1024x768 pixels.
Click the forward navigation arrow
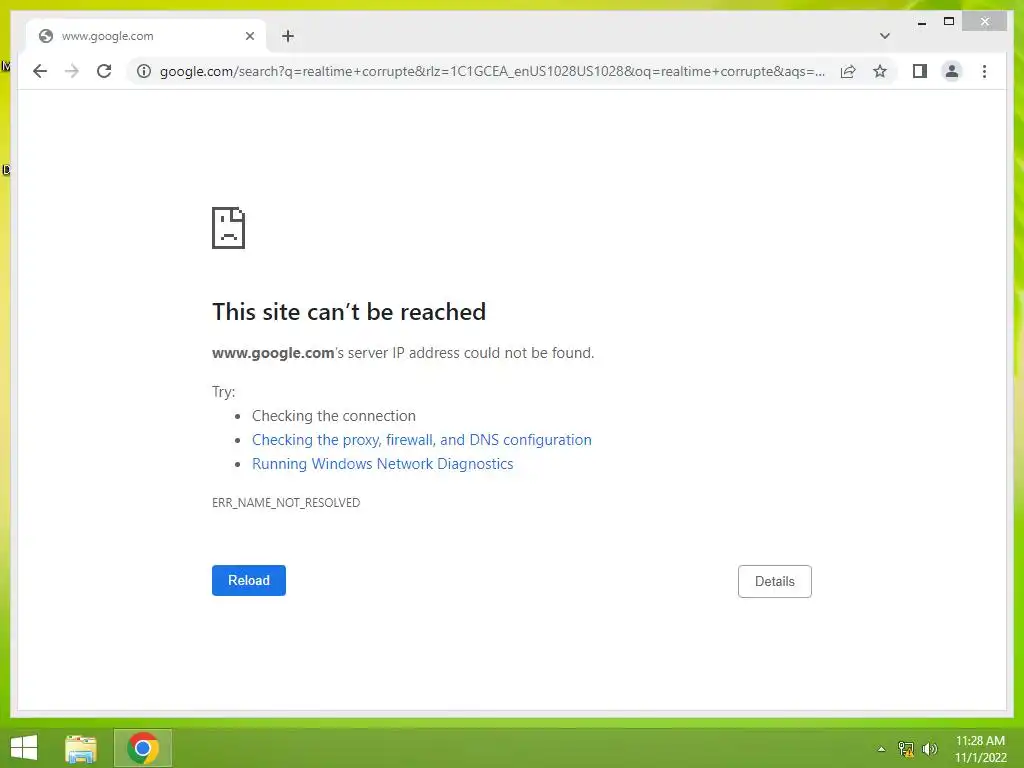(72, 71)
